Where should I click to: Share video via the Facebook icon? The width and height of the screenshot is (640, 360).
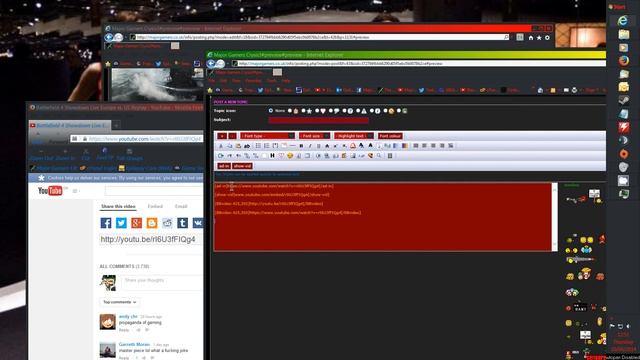pos(106,223)
